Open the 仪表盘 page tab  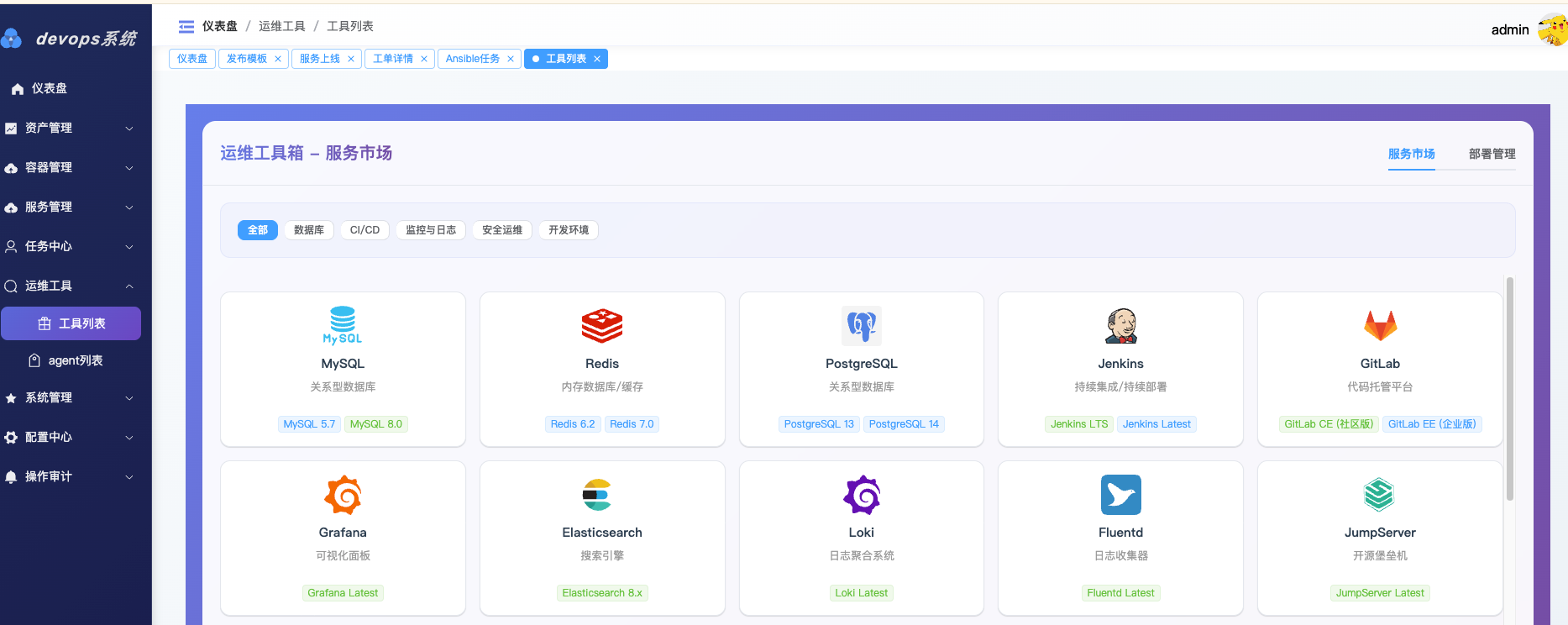click(x=192, y=59)
